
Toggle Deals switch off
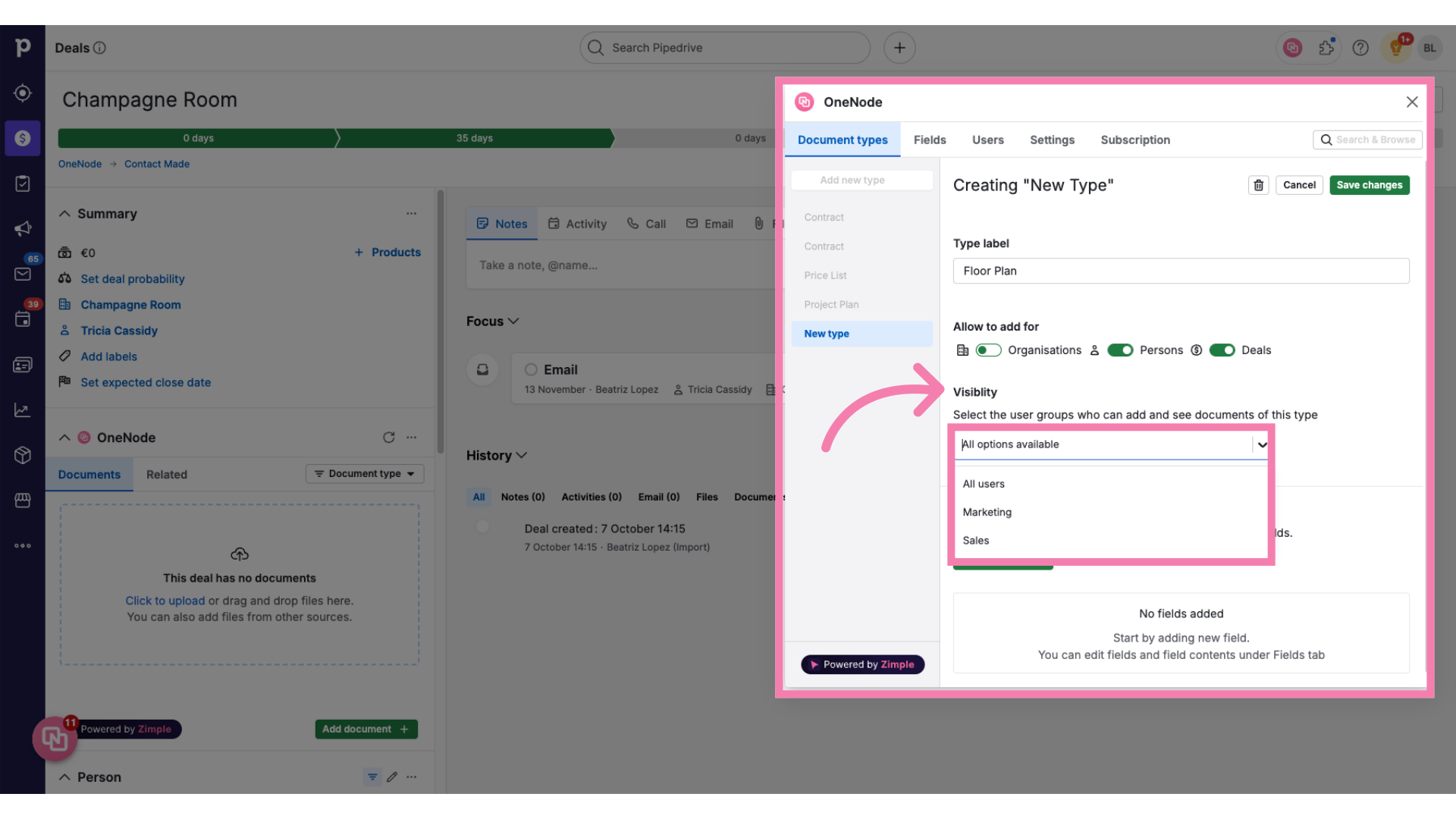point(1222,350)
